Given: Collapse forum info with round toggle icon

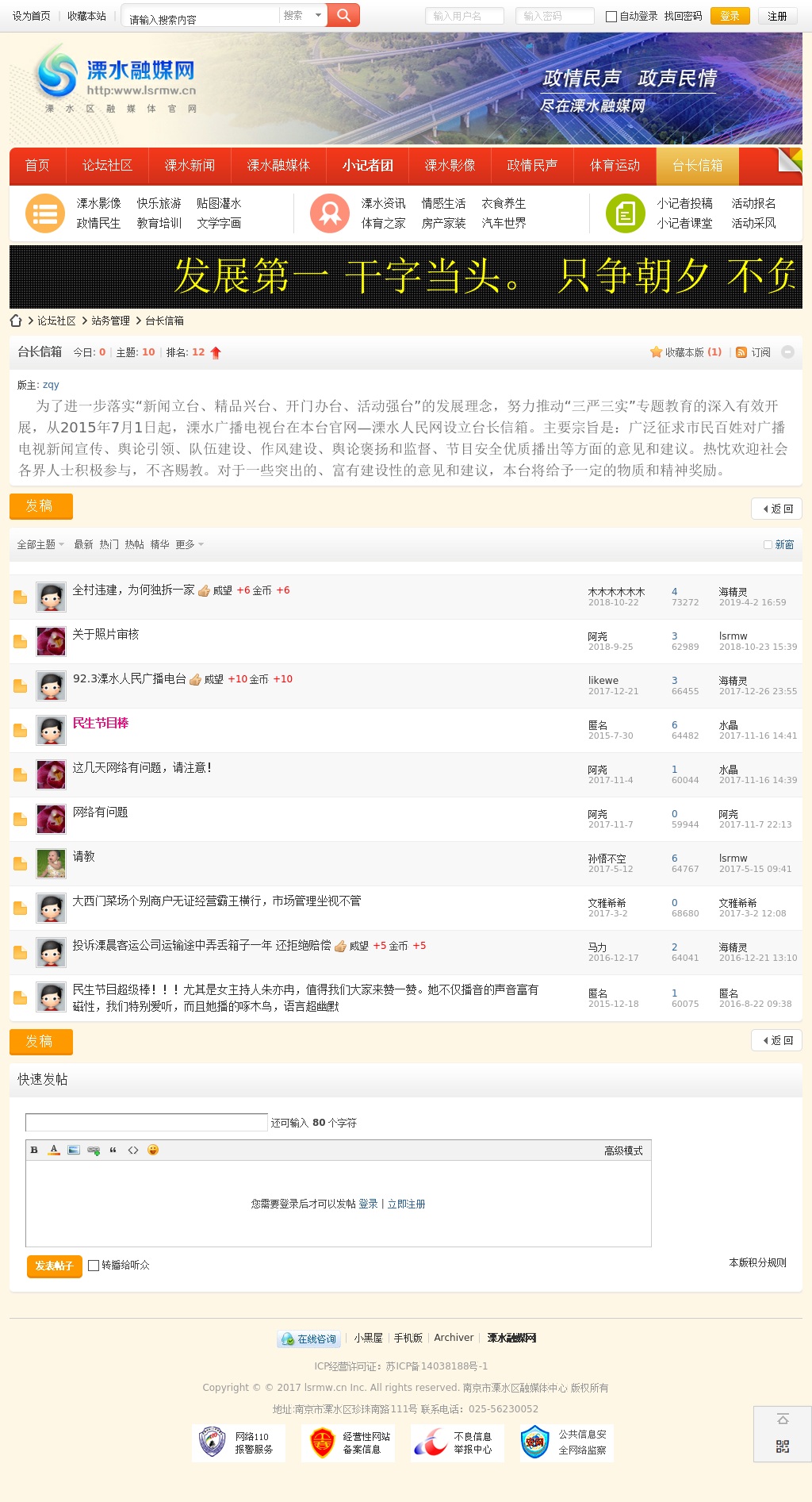Looking at the screenshot, I should [x=787, y=352].
